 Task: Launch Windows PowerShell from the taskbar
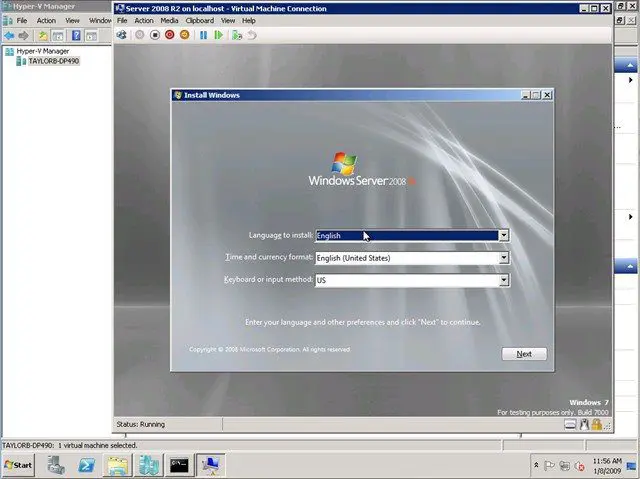[87, 465]
